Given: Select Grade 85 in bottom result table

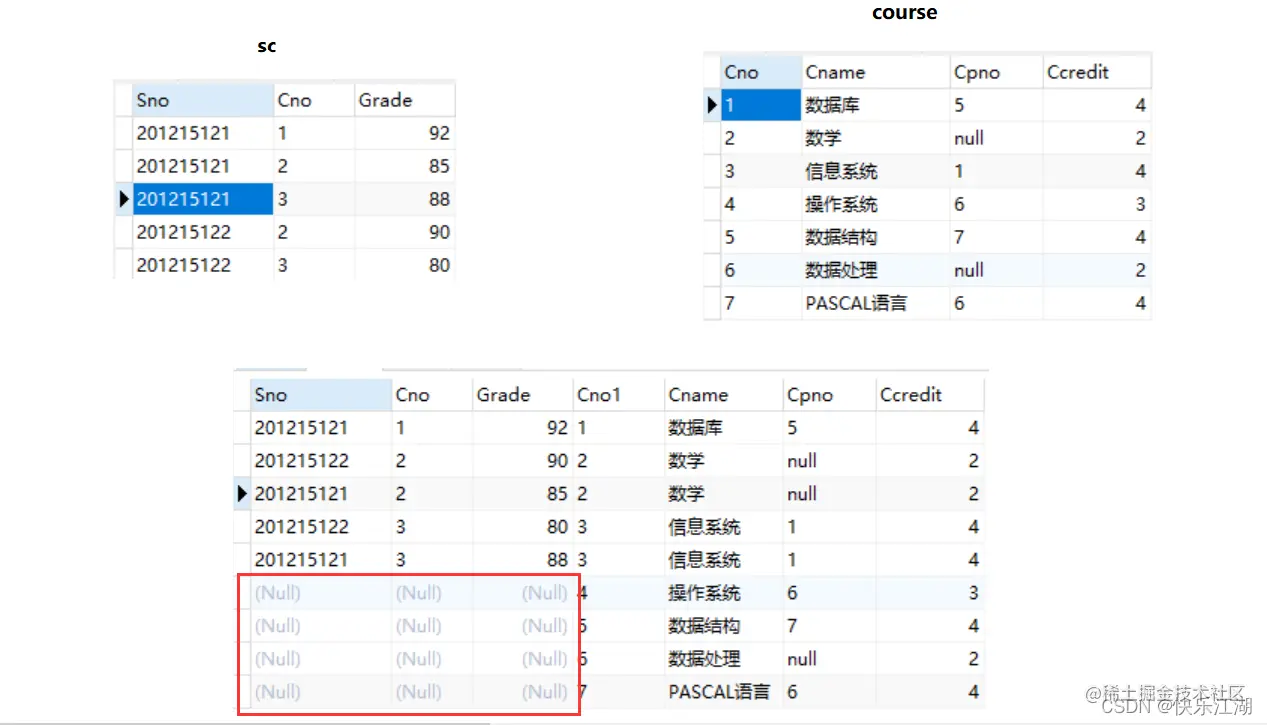Looking at the screenshot, I should [523, 493].
